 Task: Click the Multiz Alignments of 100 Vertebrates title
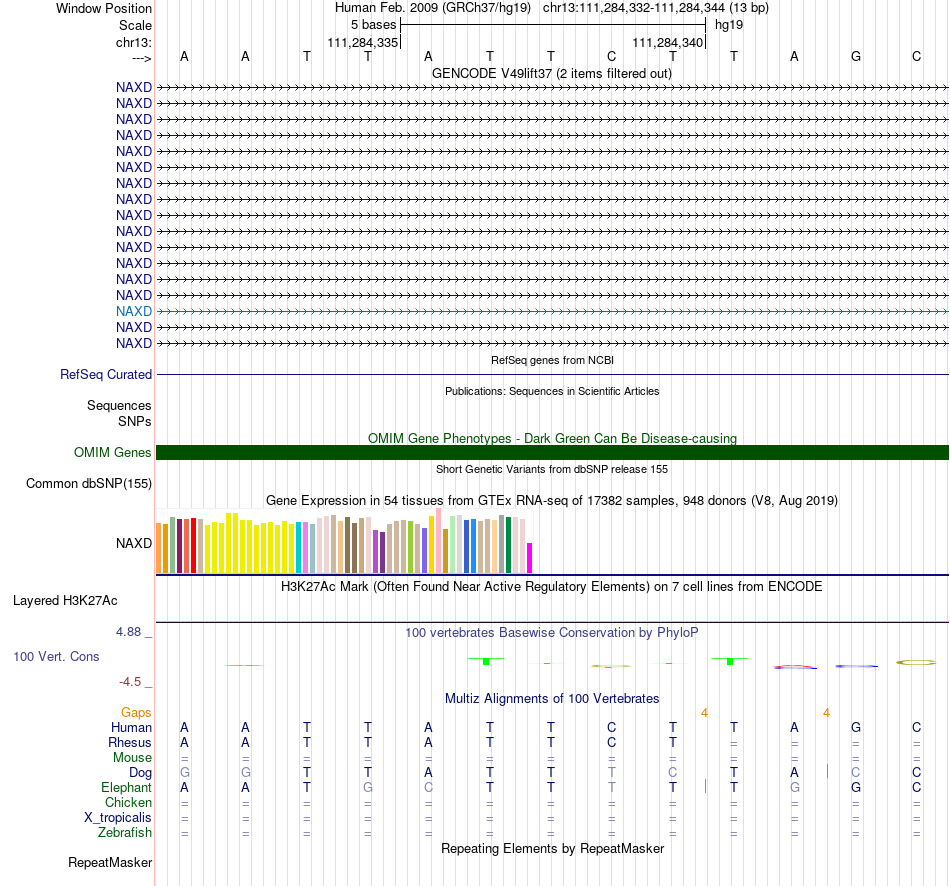[x=552, y=698]
